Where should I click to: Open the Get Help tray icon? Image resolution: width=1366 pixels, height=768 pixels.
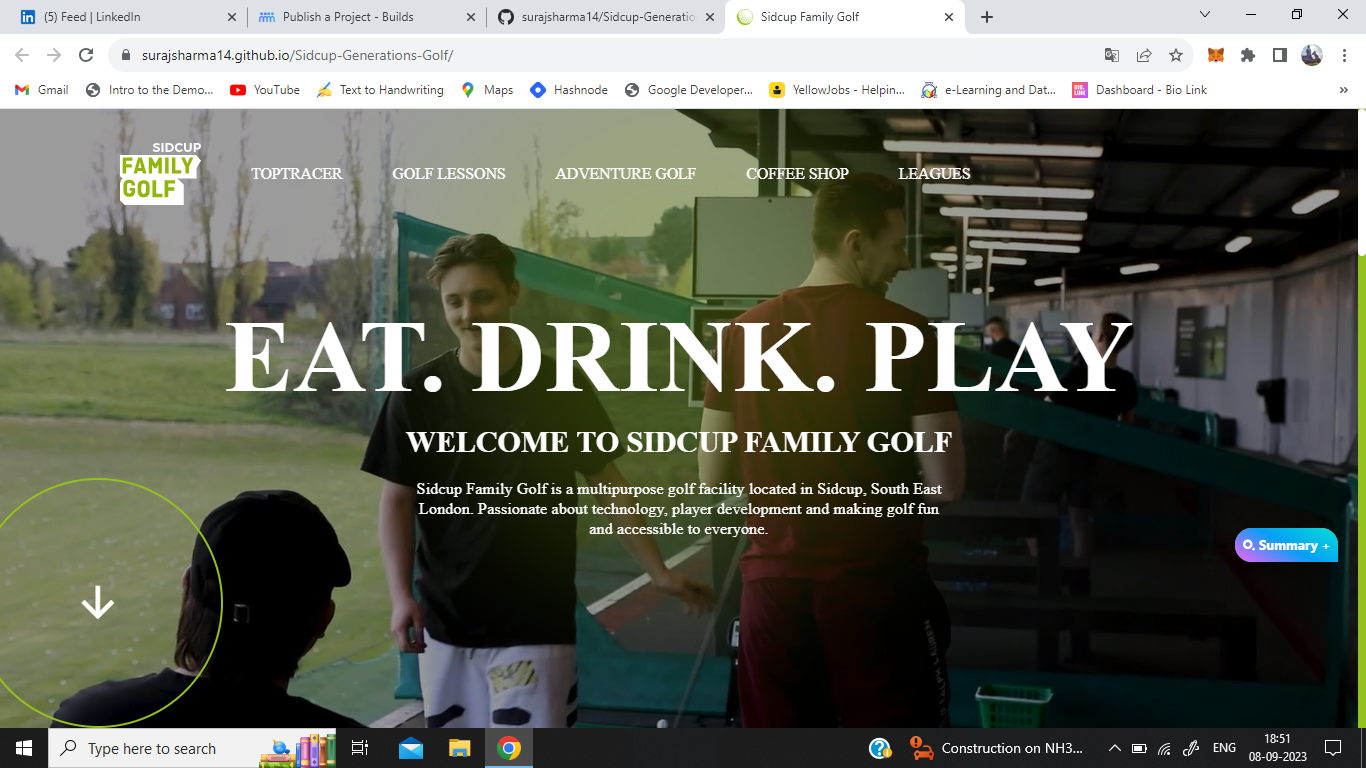[880, 748]
